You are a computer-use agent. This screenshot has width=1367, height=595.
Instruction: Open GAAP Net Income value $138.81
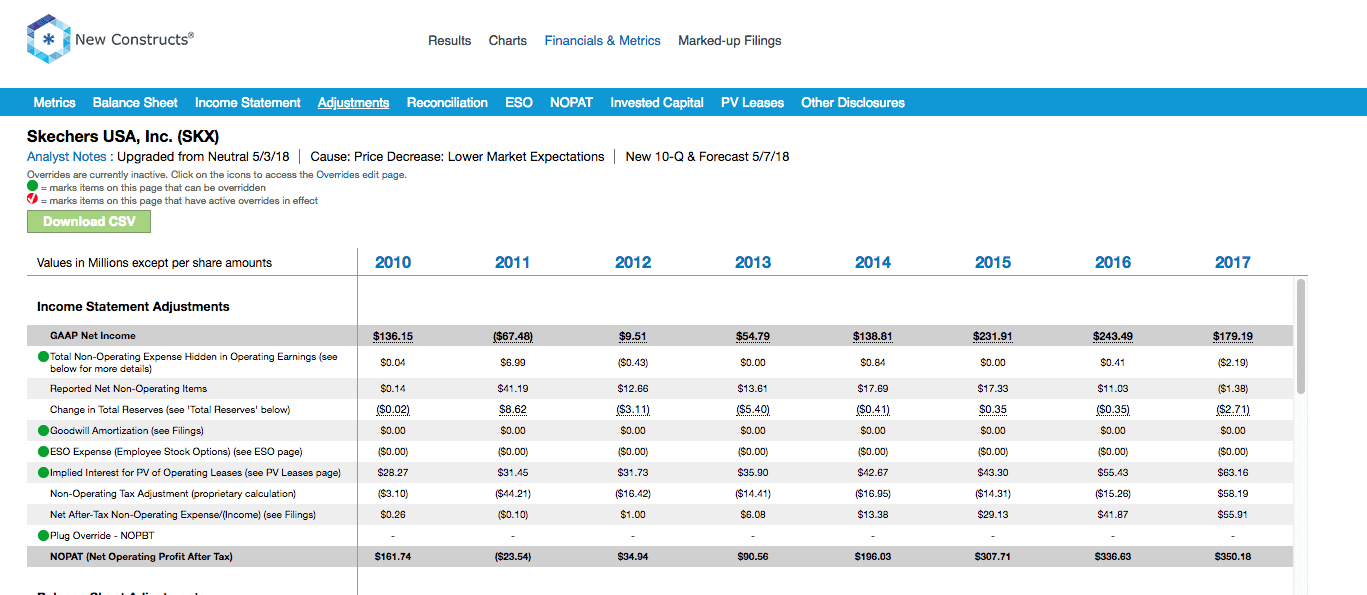(873, 336)
